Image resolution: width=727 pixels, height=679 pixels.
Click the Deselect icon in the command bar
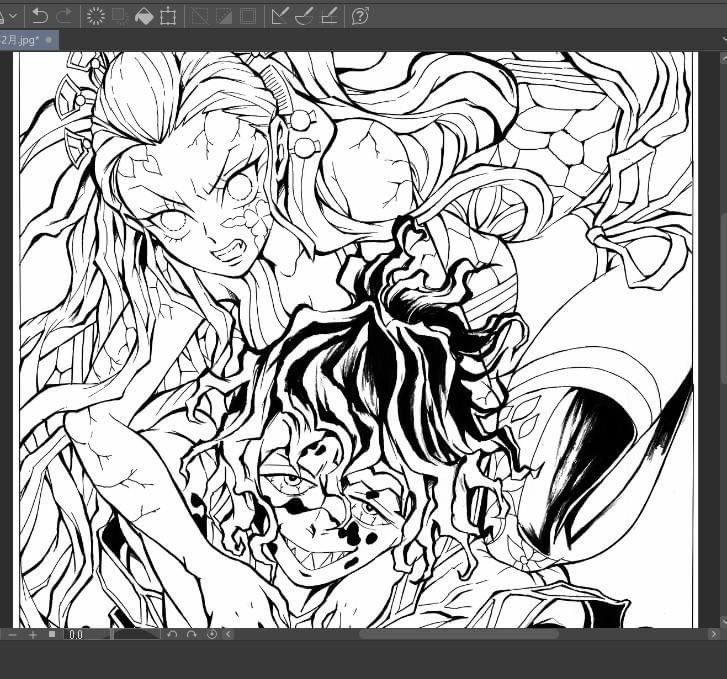200,17
